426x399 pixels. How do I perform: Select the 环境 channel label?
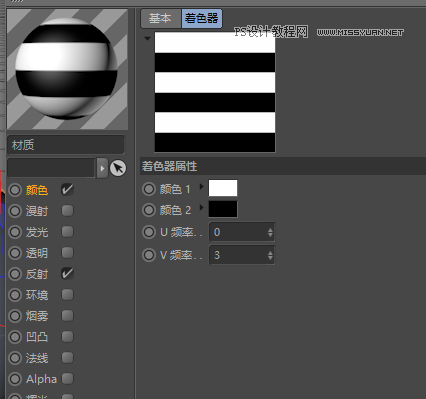[37, 295]
